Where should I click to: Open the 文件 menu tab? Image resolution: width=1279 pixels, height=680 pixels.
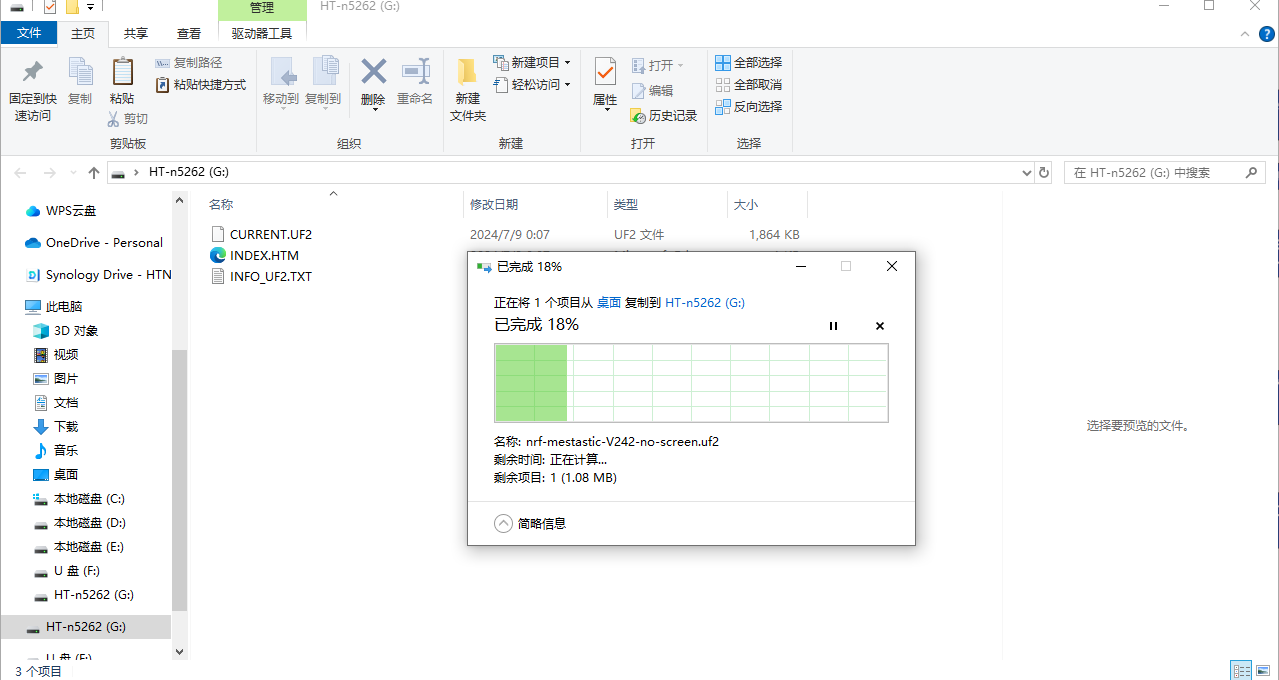tap(29, 33)
